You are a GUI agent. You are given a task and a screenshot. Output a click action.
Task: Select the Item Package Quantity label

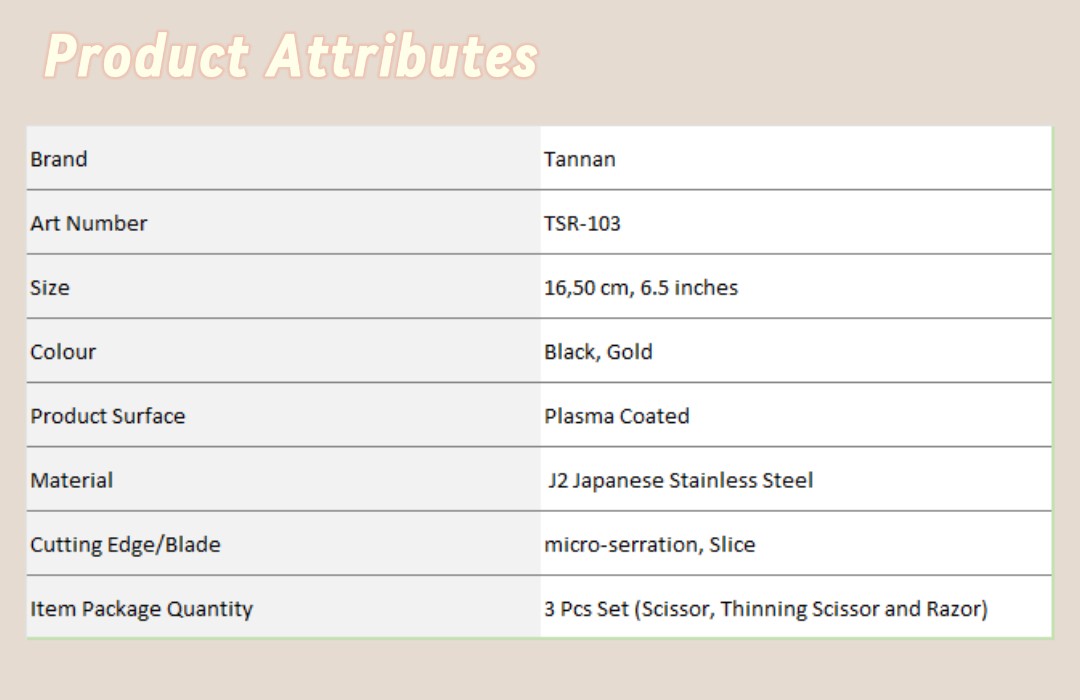pos(142,609)
